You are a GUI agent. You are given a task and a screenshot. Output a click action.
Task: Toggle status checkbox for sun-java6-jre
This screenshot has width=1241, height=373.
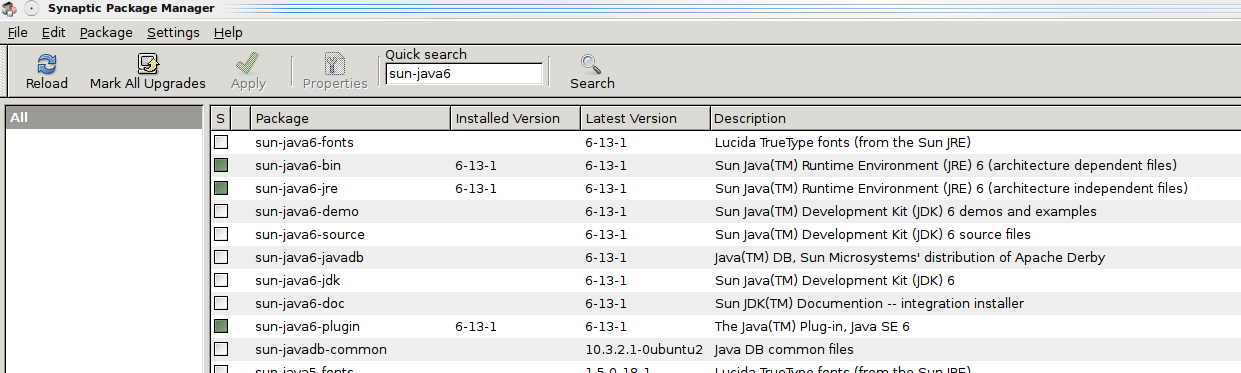pyautogui.click(x=221, y=188)
